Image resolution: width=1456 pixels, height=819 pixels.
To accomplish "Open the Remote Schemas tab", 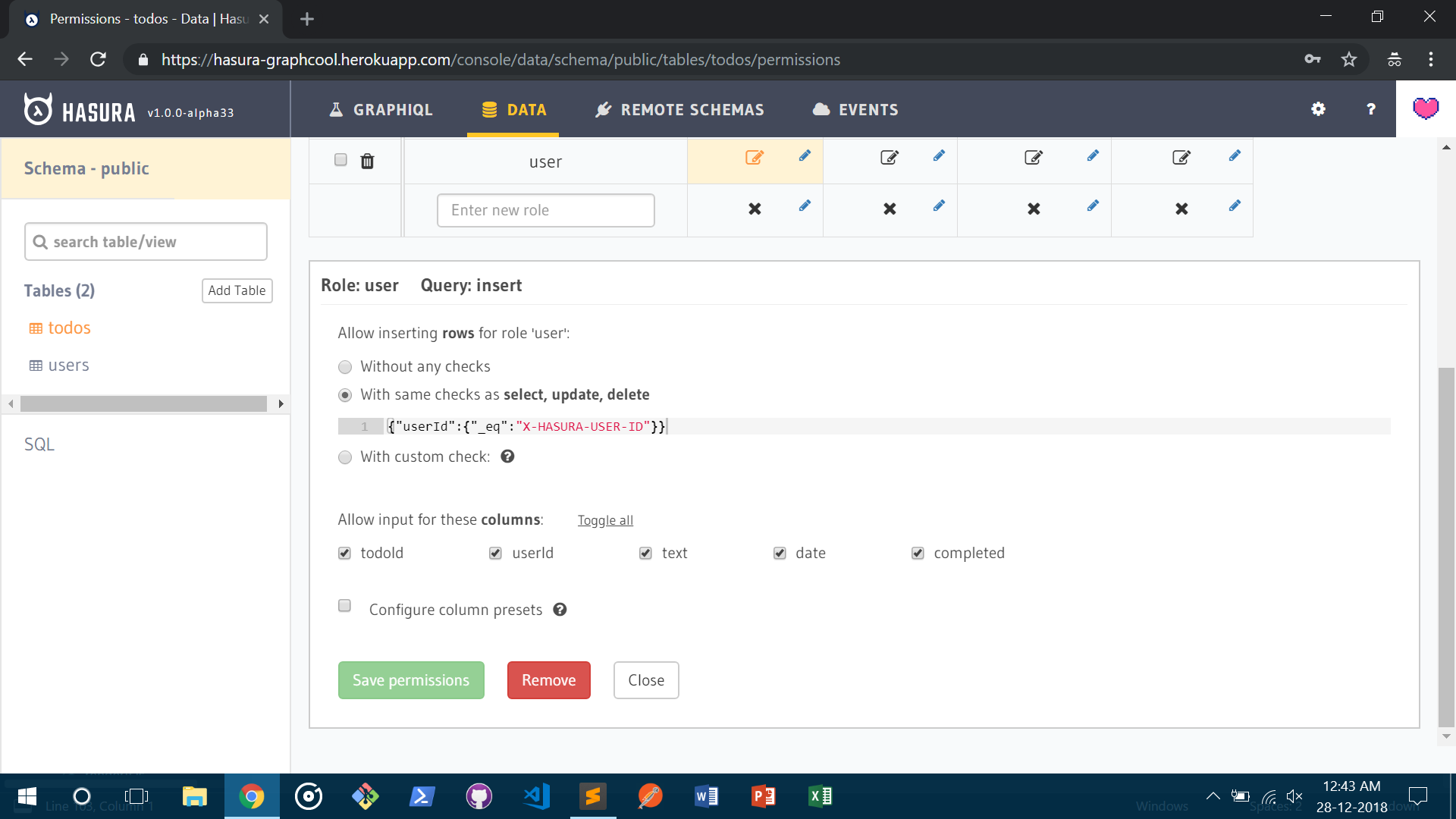I will tap(679, 110).
